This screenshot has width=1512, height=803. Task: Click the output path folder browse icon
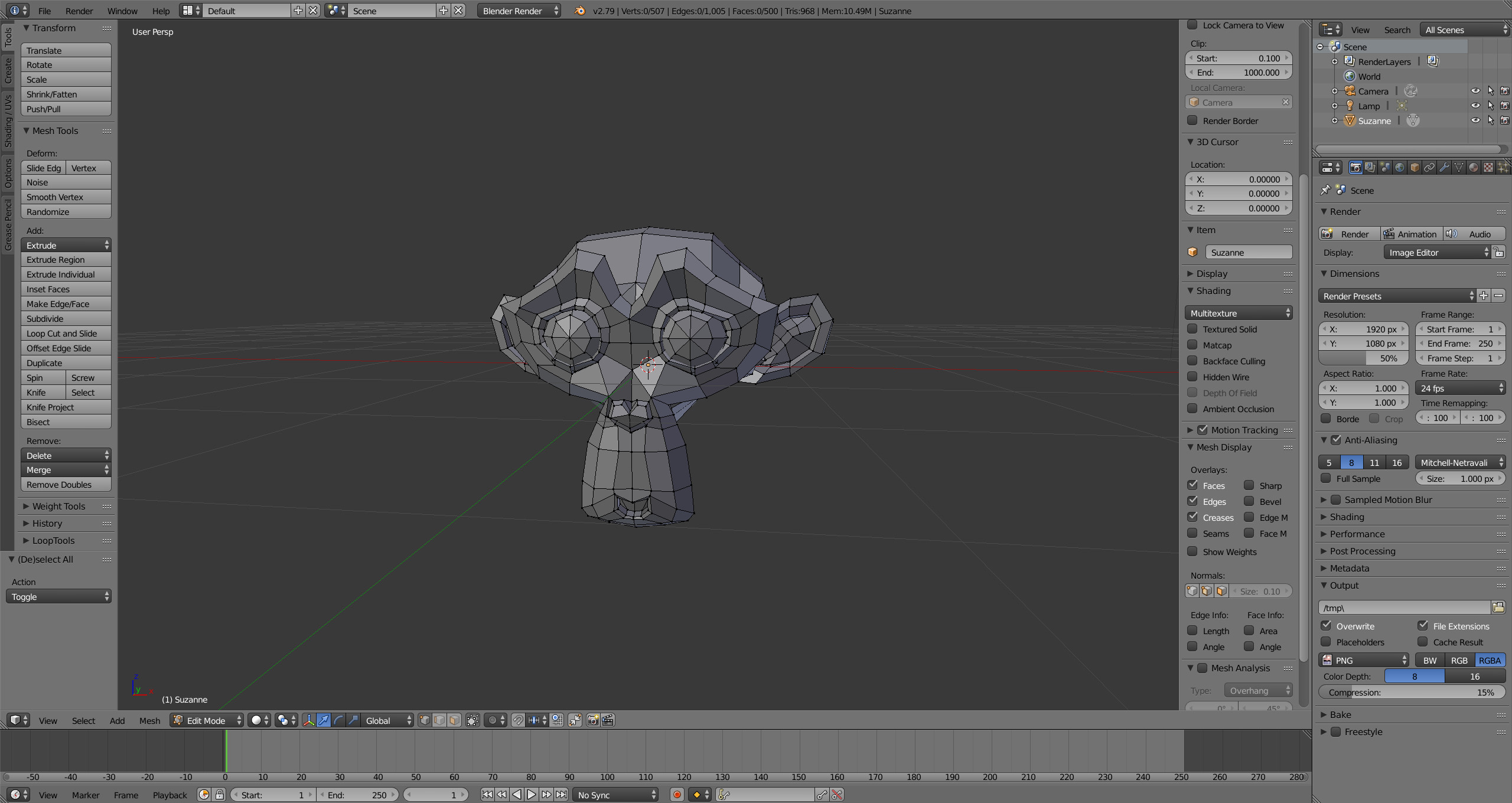coord(1498,607)
